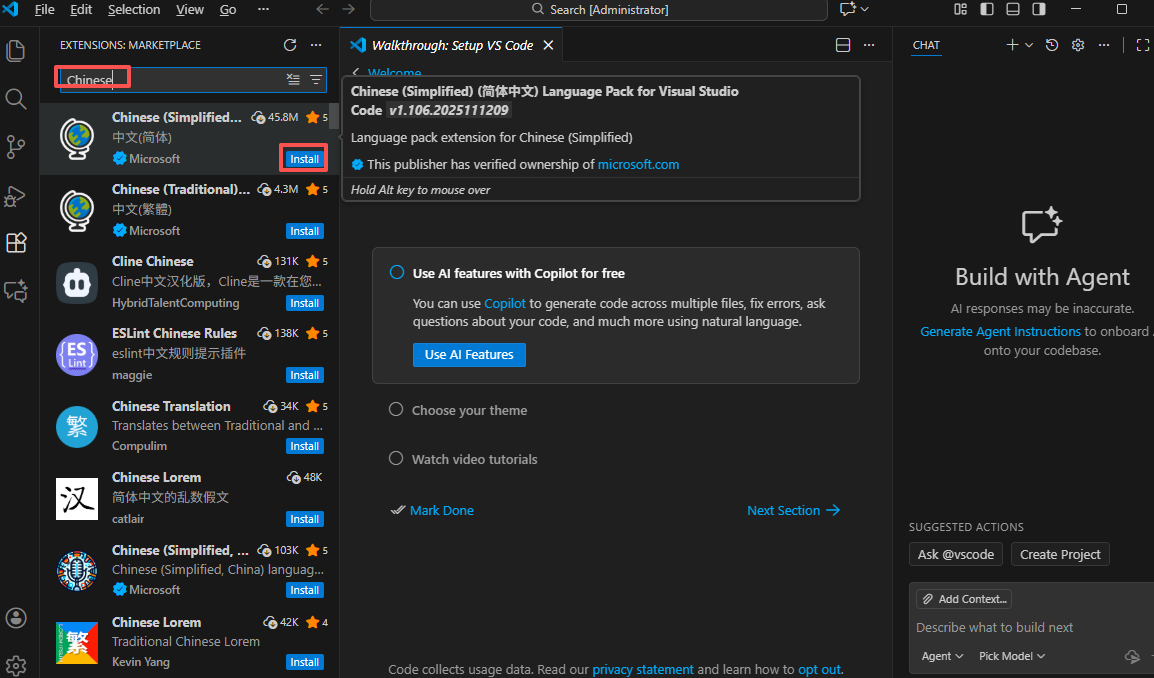The width and height of the screenshot is (1154, 678).
Task: Click the VS Code logo in title bar
Action: [10, 10]
